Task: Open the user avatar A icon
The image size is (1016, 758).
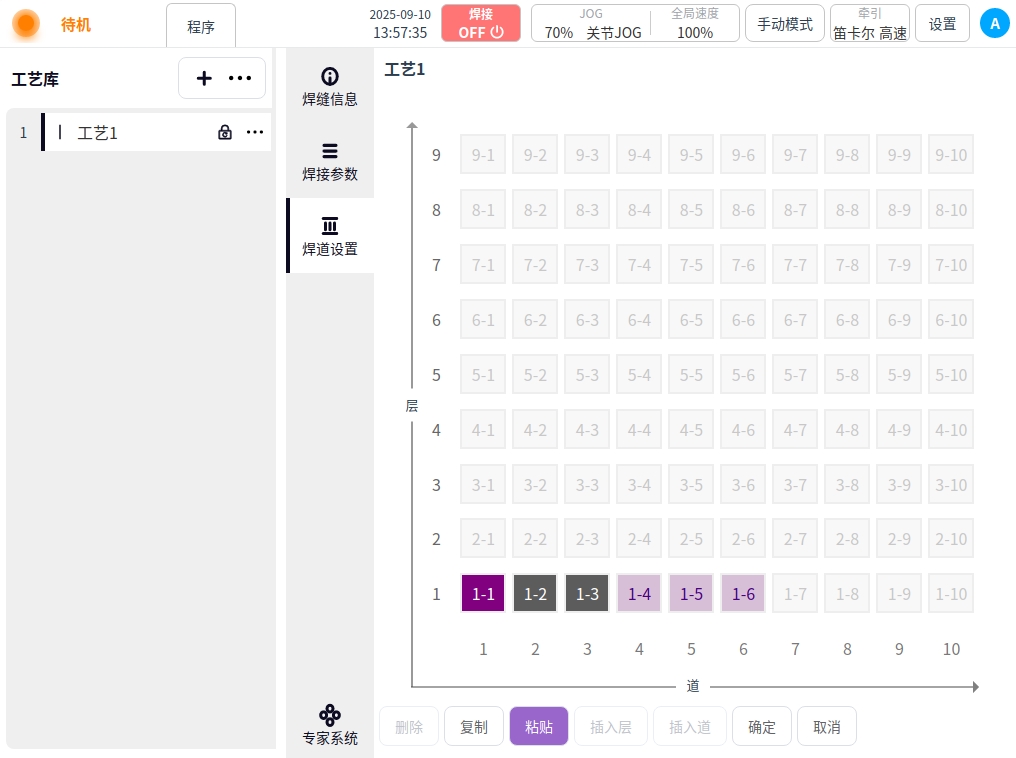Action: click(x=994, y=24)
